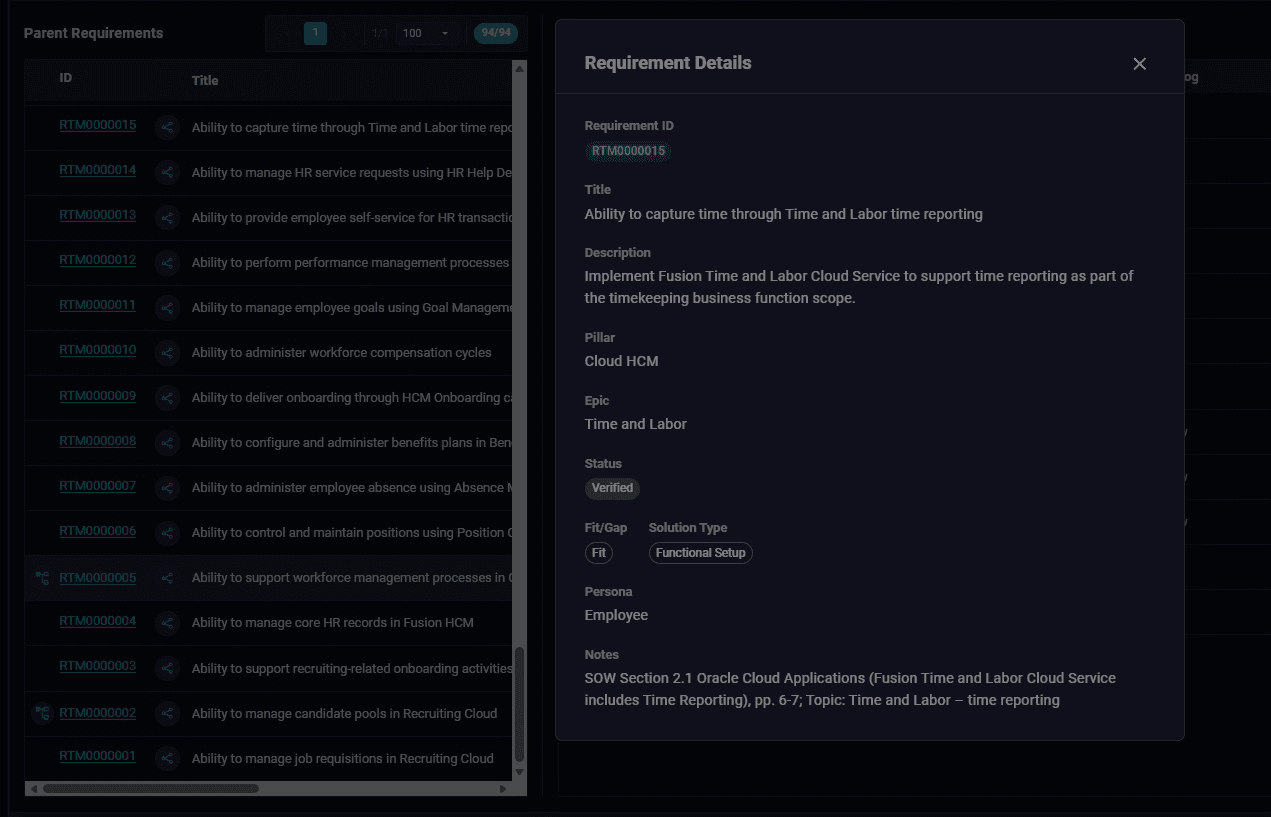Viewport: 1271px width, 817px height.
Task: Open the 100 page-size dropdown
Action: coord(427,33)
